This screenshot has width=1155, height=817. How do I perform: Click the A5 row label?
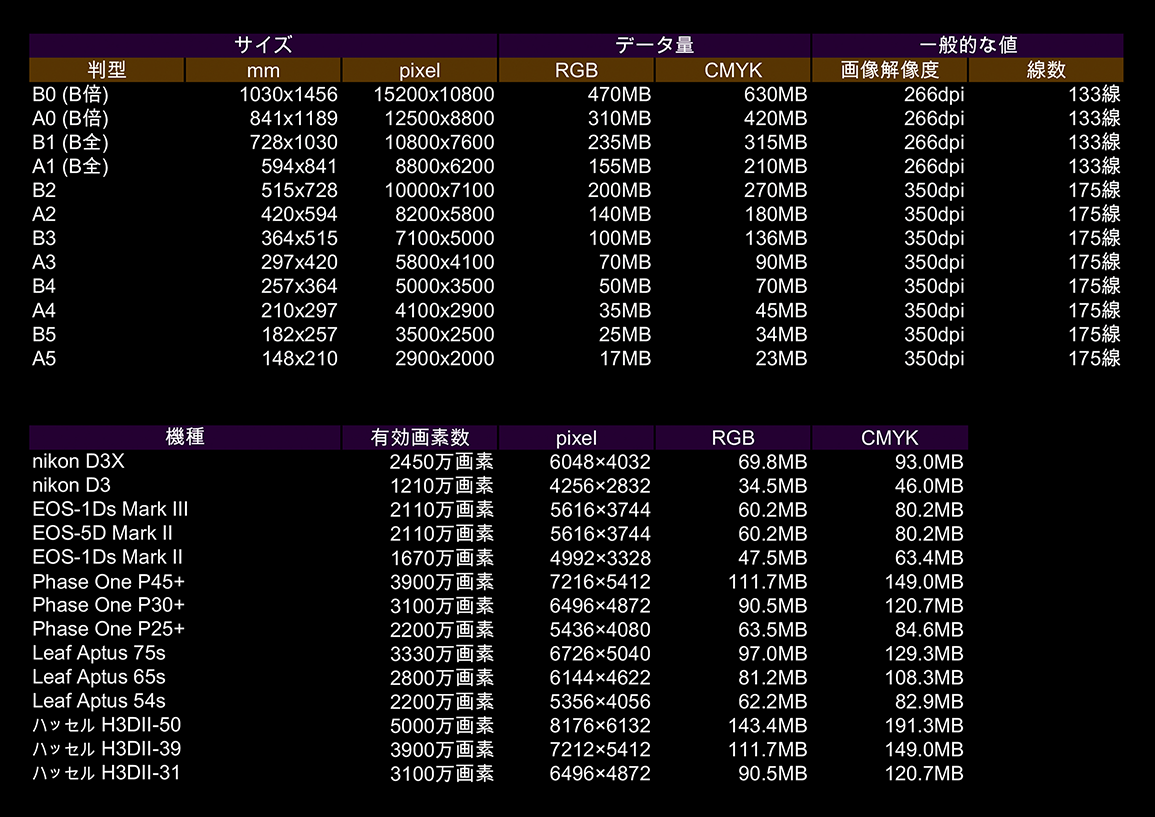pyautogui.click(x=44, y=359)
